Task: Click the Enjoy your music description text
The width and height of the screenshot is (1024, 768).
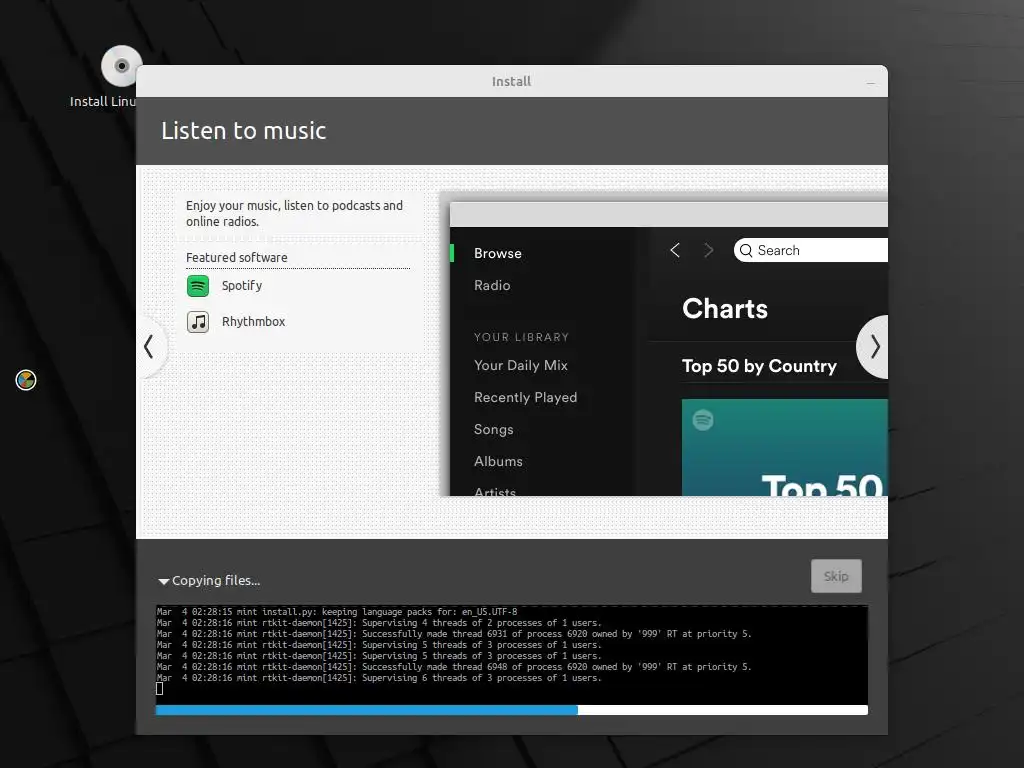Action: (295, 214)
